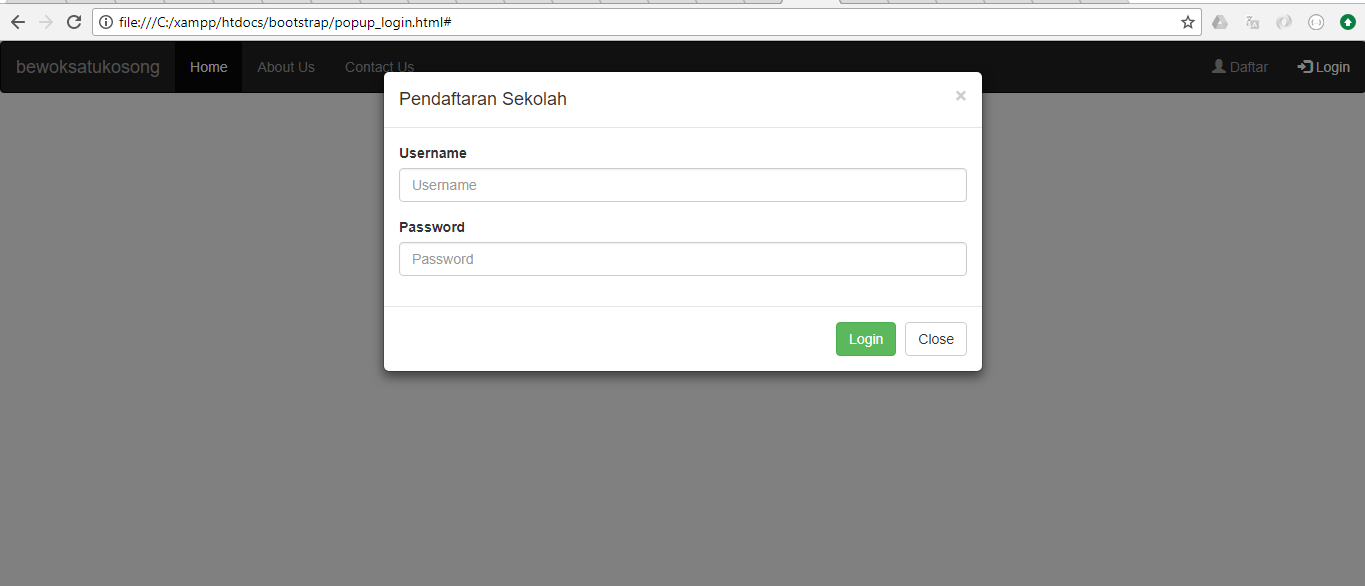Click the green upload arrow extension icon

pos(1348,22)
